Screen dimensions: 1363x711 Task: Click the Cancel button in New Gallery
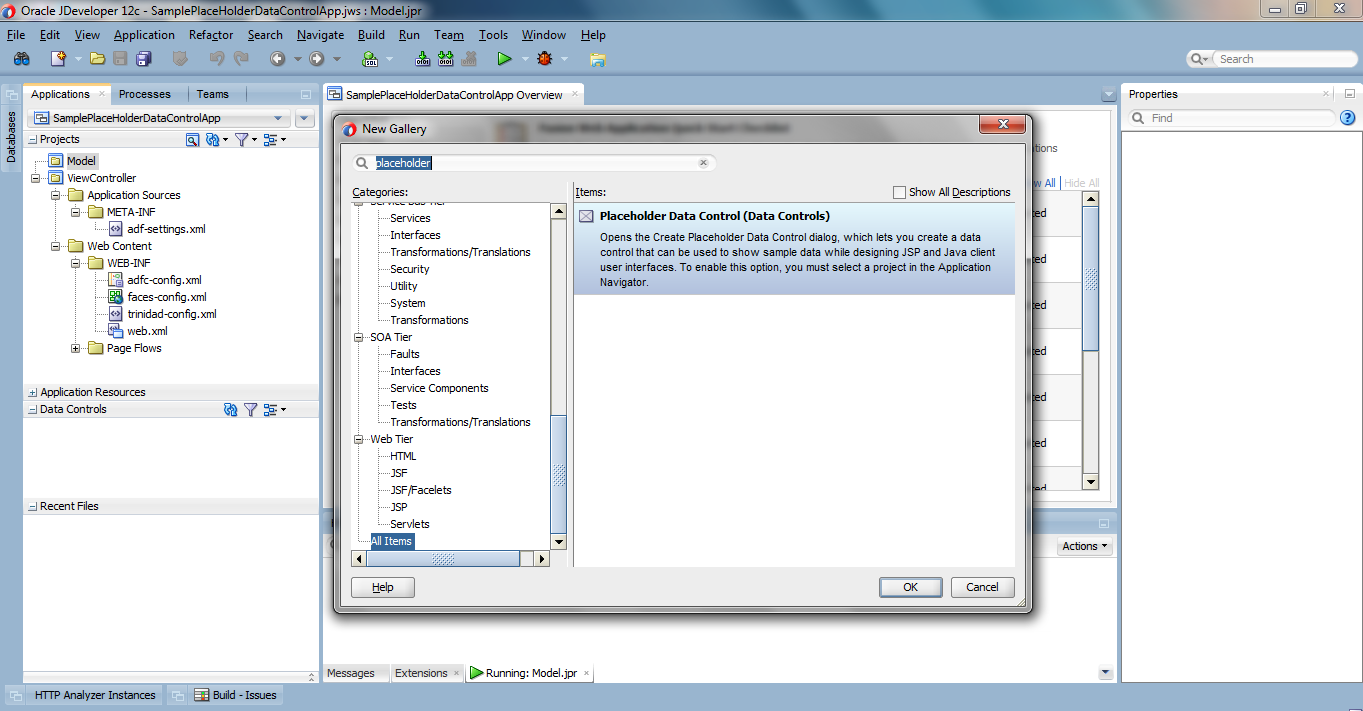pos(982,587)
